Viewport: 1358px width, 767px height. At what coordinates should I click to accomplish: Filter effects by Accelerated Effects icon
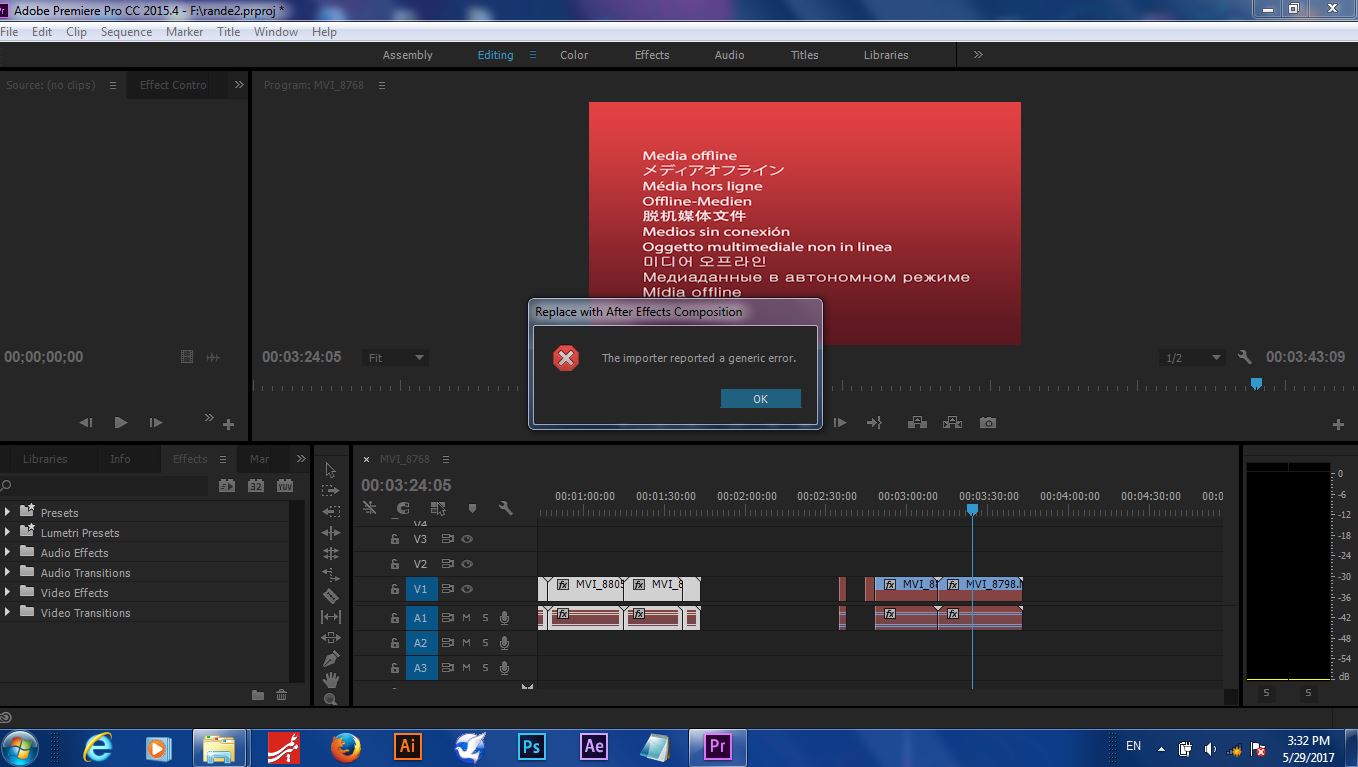[x=227, y=486]
